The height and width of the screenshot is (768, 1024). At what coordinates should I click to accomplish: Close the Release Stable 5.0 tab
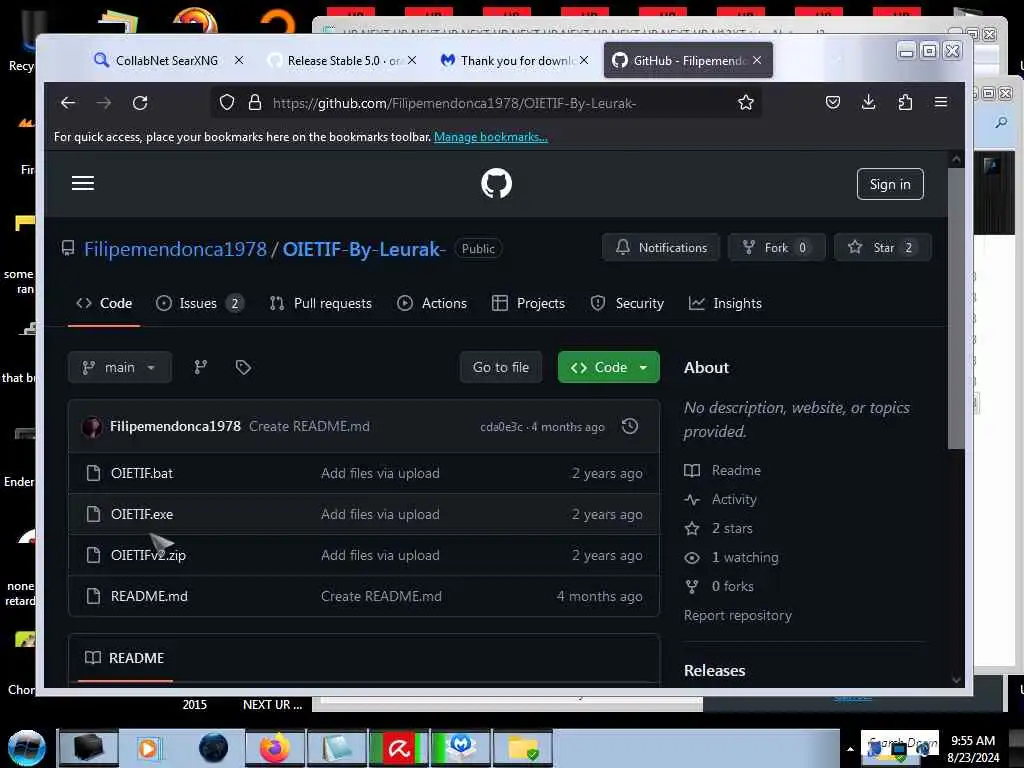(412, 60)
